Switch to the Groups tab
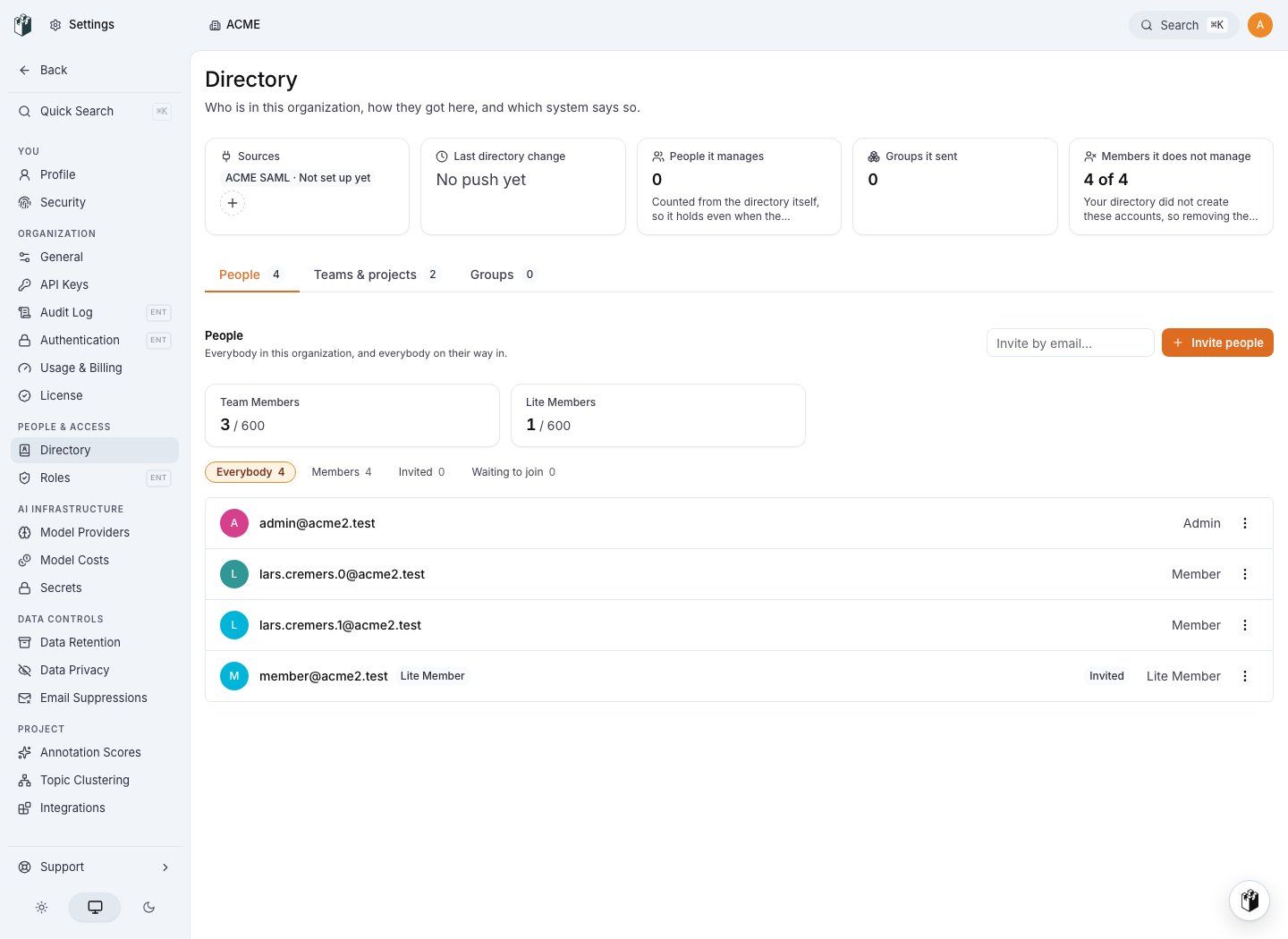Viewport: 1288px width, 939px height. click(503, 275)
